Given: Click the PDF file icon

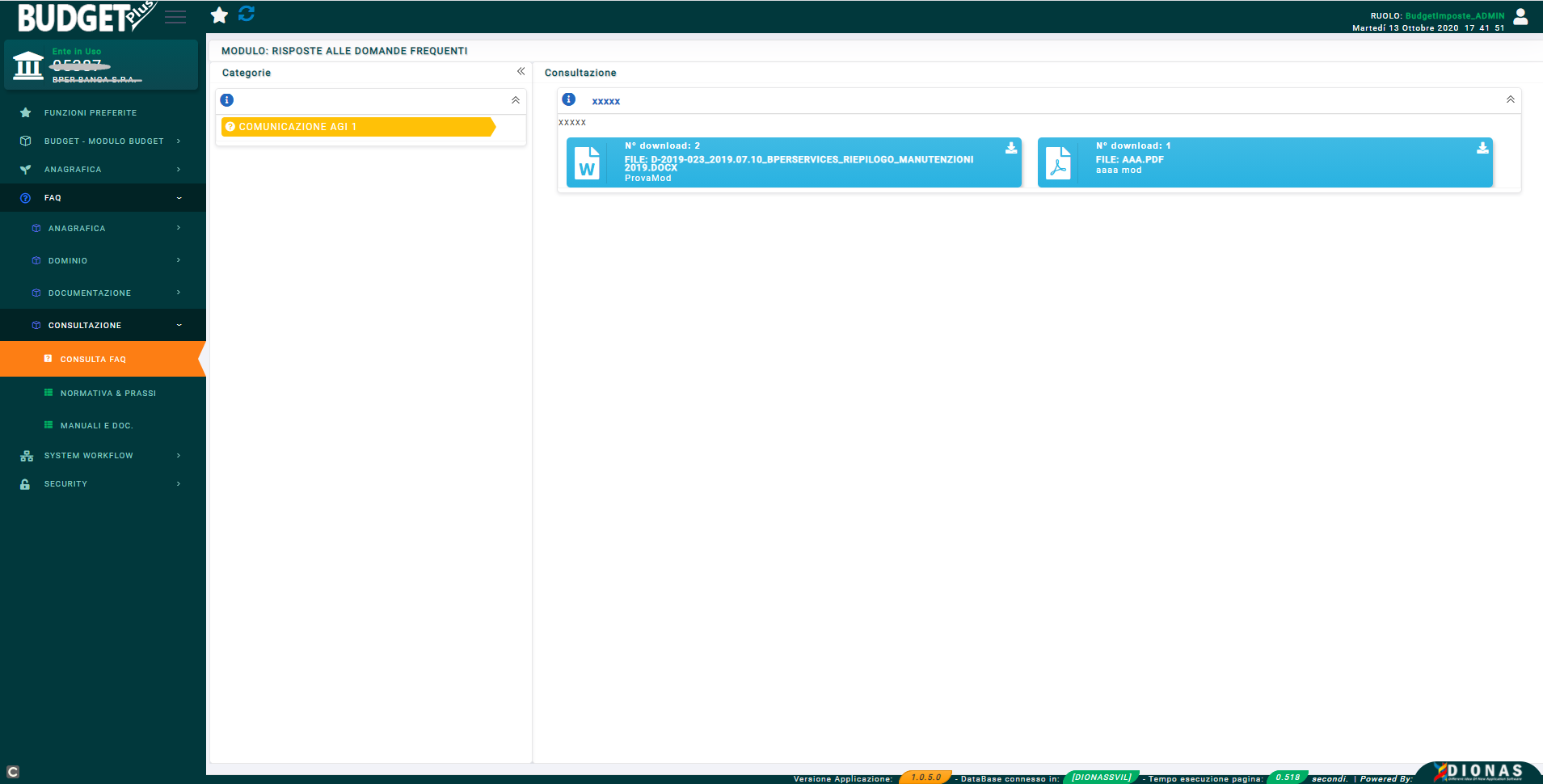Looking at the screenshot, I should [x=1058, y=162].
